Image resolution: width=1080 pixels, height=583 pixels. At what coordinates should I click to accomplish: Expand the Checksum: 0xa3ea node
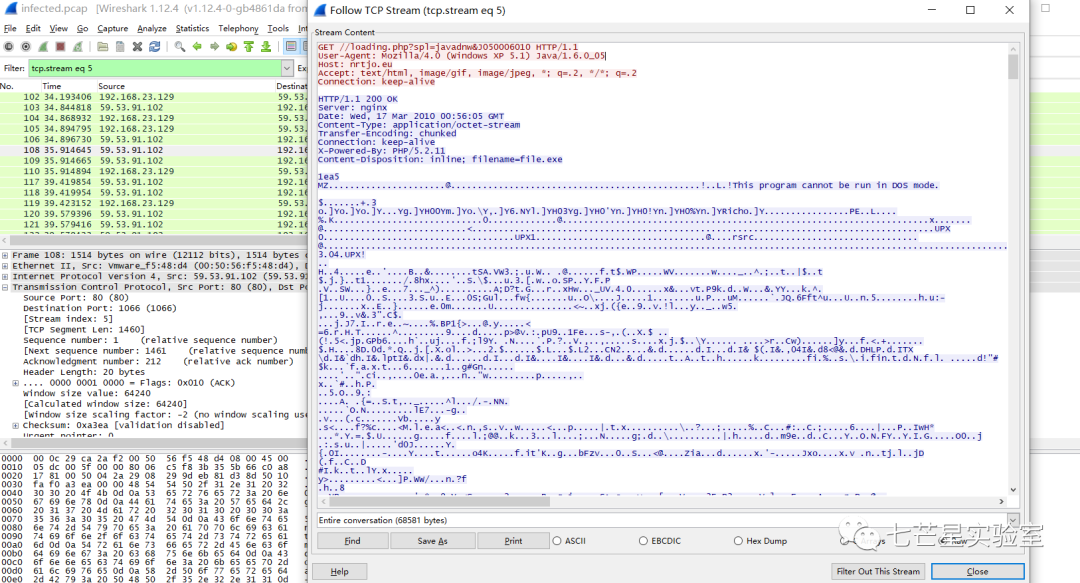click(15, 425)
